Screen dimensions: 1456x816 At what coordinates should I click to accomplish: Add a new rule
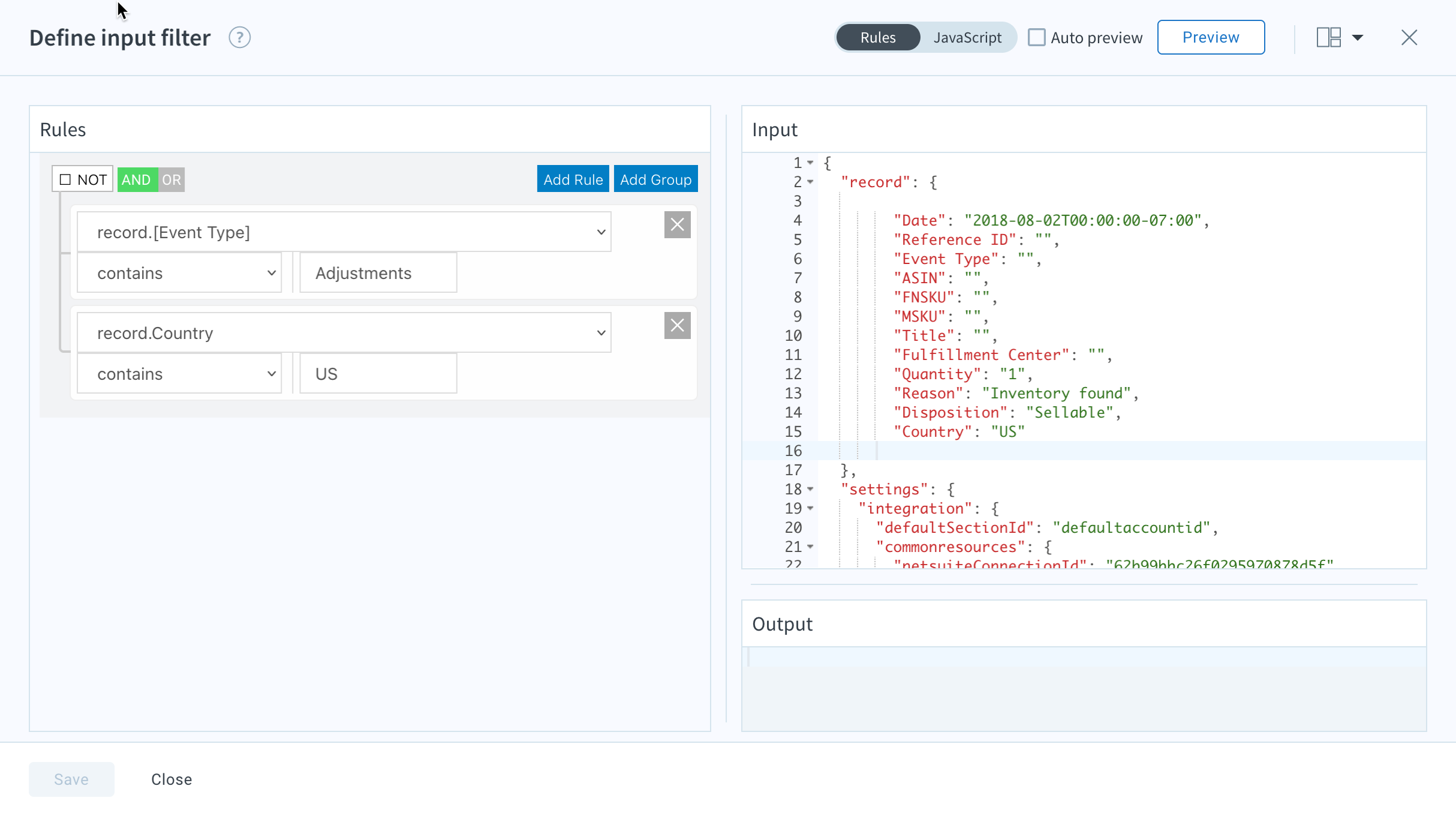tap(573, 179)
